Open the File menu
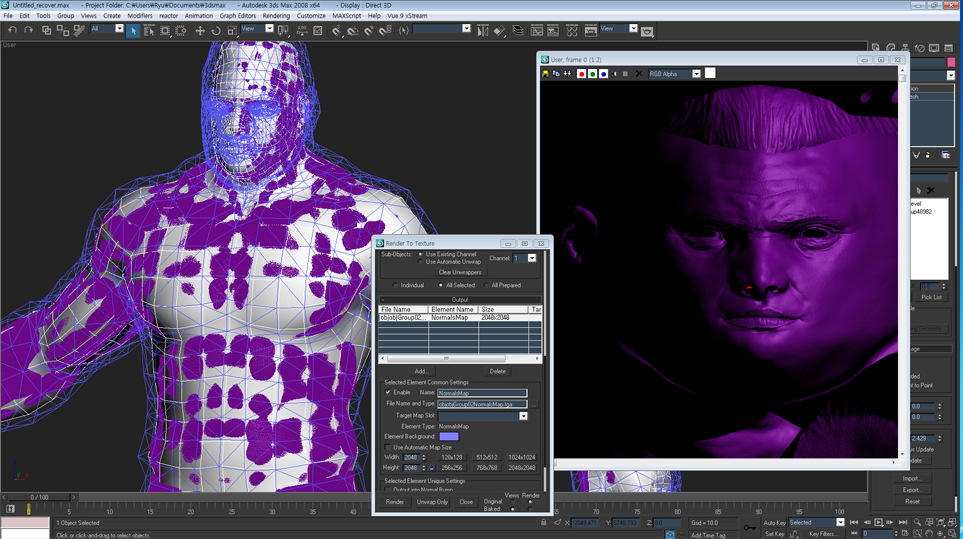 click(8, 16)
